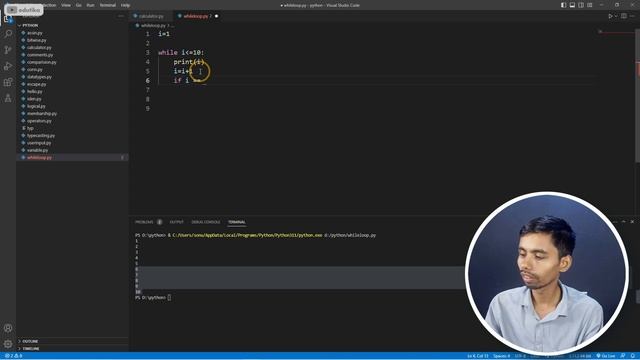Open notifications bell in status bar
Viewport: 640px width, 360px height.
(x=633, y=356)
